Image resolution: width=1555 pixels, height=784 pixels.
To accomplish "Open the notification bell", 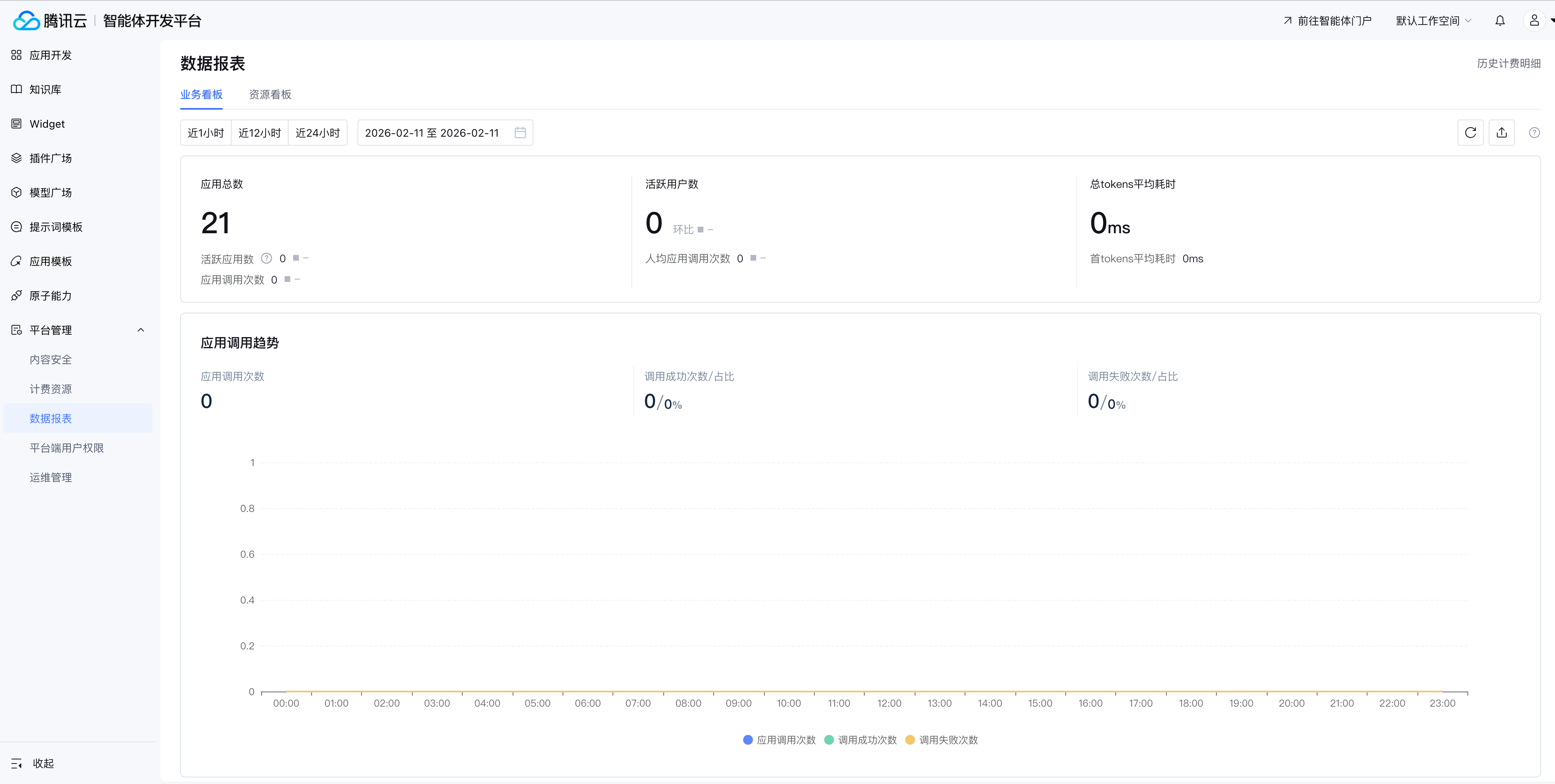I will coord(1500,21).
